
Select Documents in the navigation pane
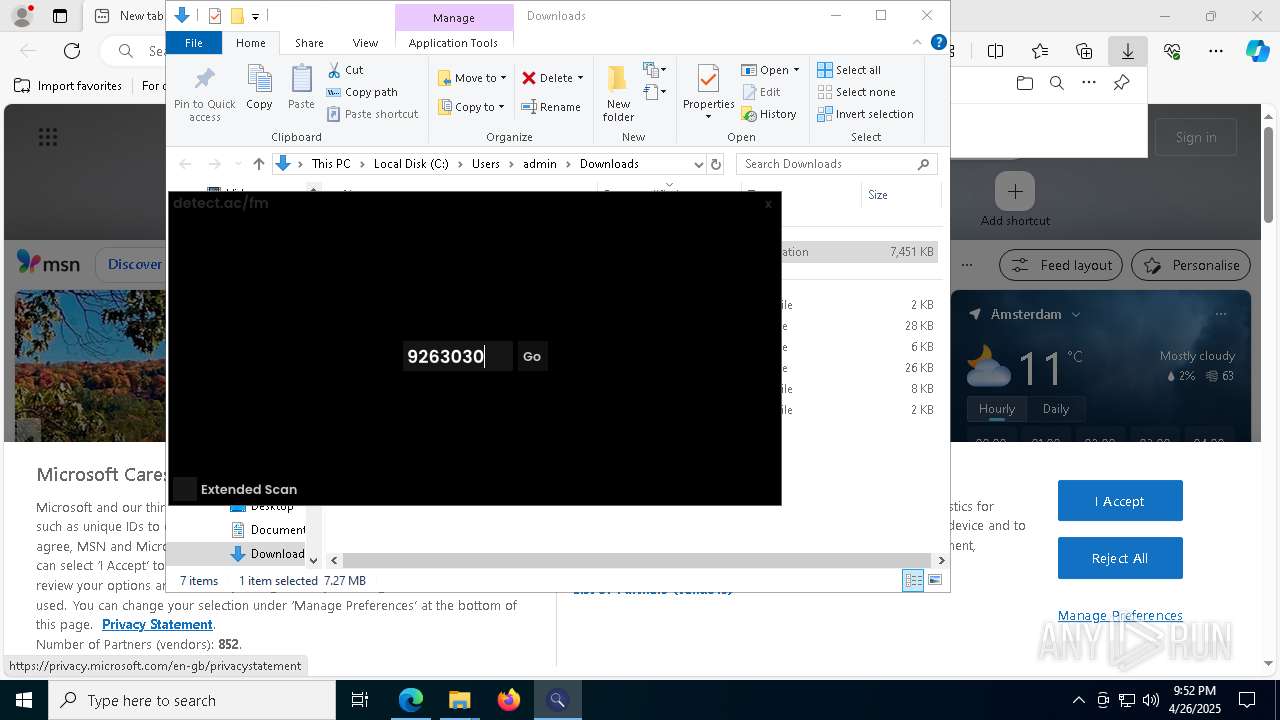[x=269, y=530]
